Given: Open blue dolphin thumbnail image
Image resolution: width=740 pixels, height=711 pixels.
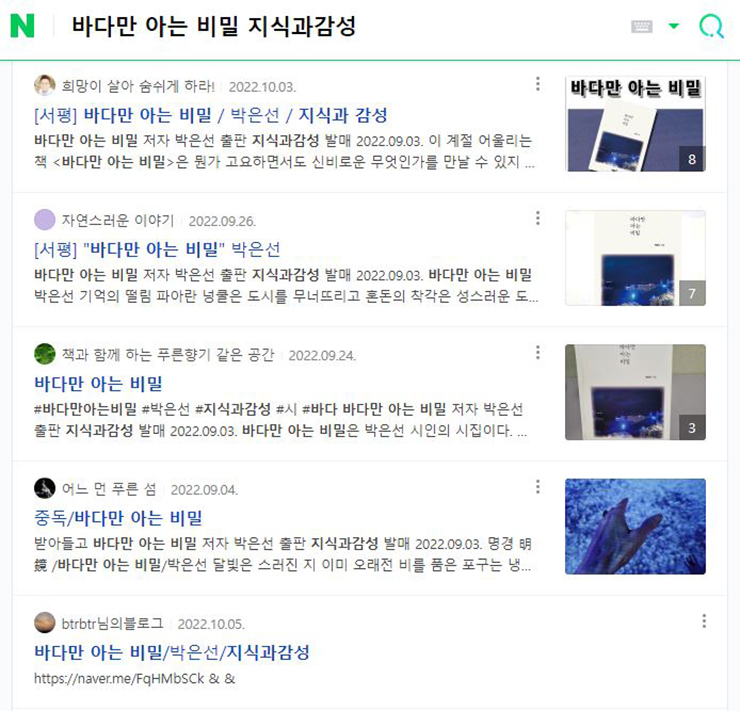Looking at the screenshot, I should (x=635, y=527).
